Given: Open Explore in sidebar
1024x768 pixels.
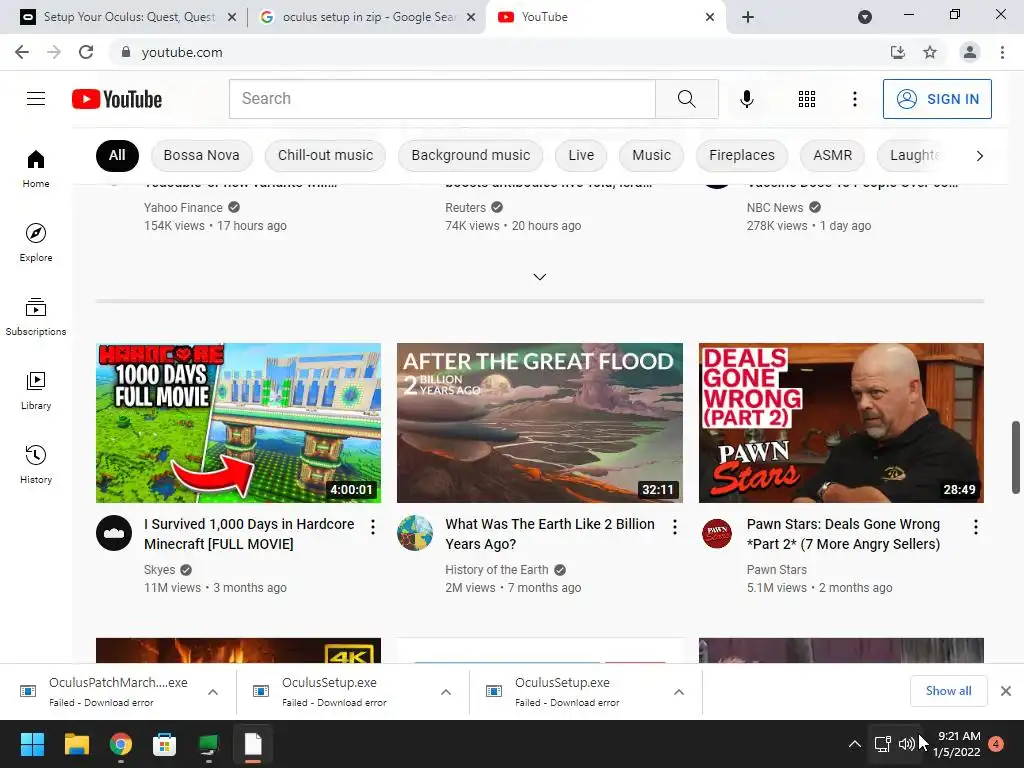Looking at the screenshot, I should tap(36, 242).
